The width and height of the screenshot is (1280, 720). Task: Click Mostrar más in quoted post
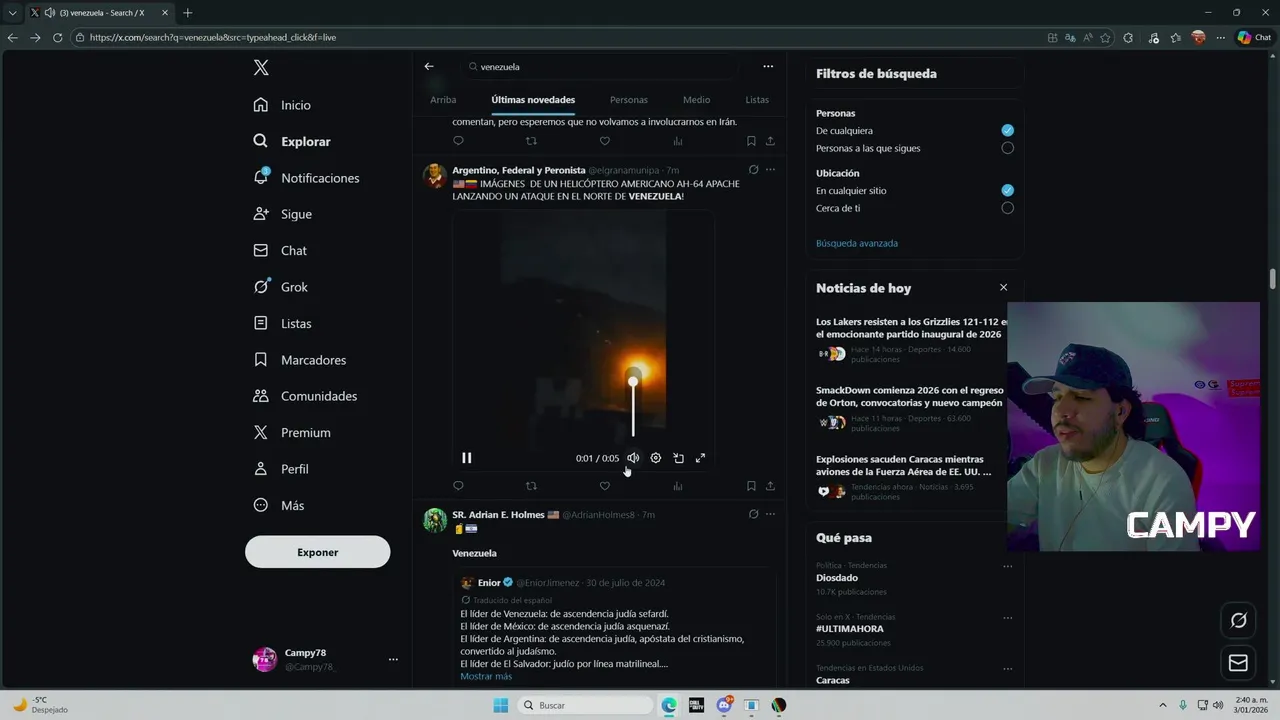(486, 676)
